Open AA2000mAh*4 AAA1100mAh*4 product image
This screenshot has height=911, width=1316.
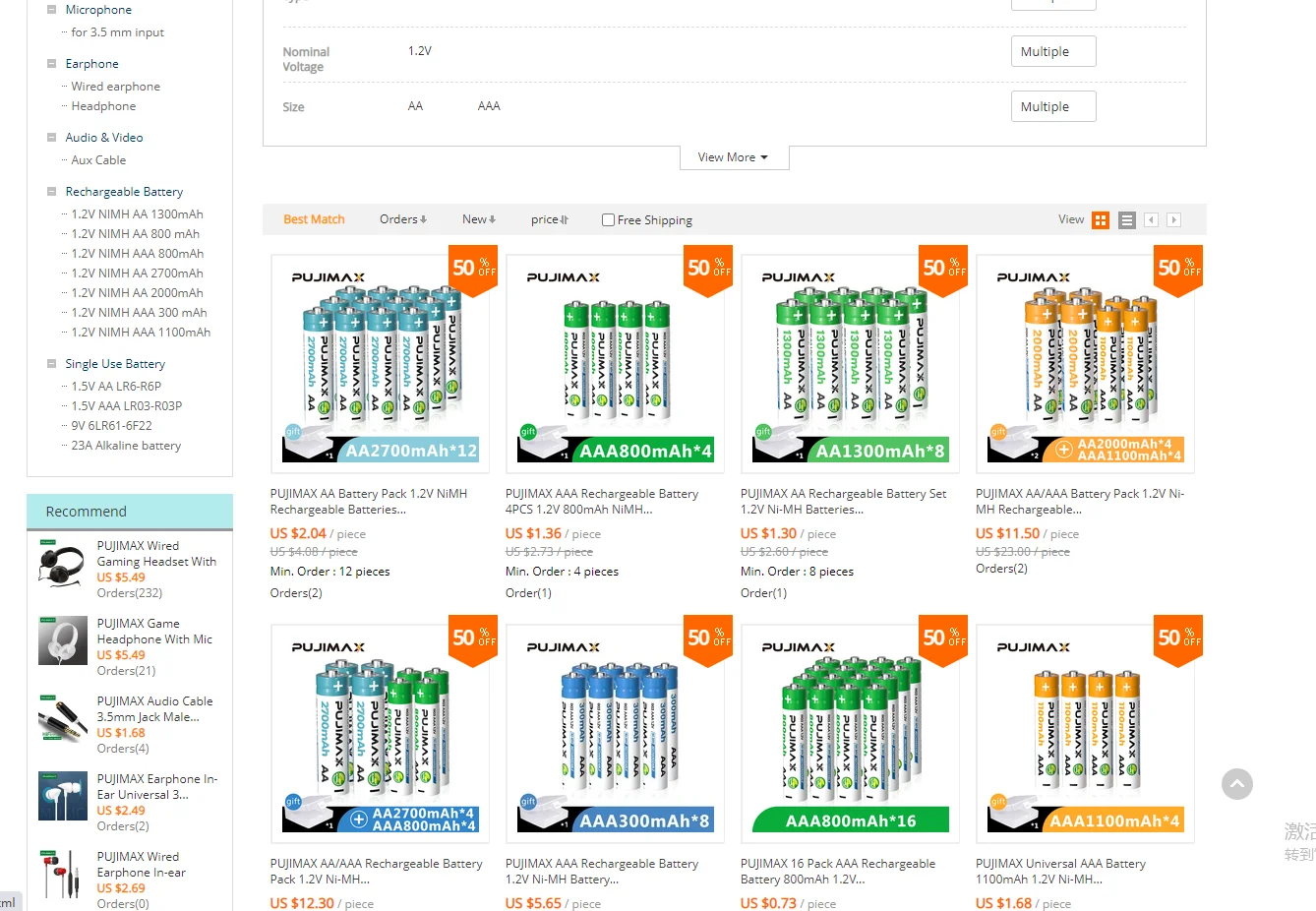click(x=1085, y=364)
